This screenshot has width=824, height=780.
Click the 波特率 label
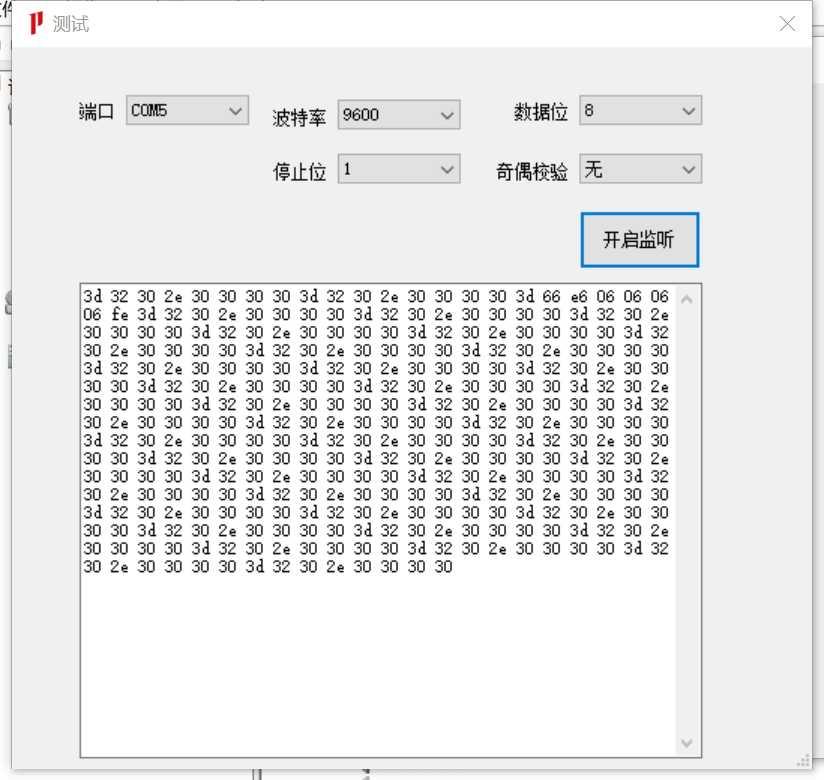(299, 117)
